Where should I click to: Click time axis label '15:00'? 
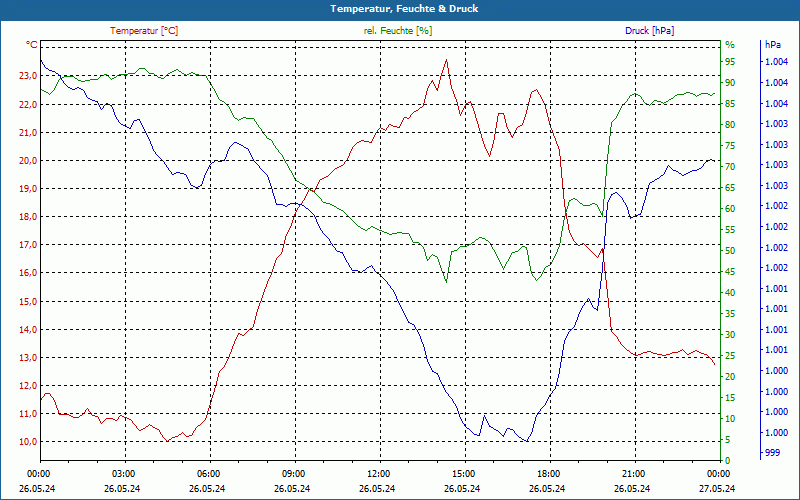(462, 474)
